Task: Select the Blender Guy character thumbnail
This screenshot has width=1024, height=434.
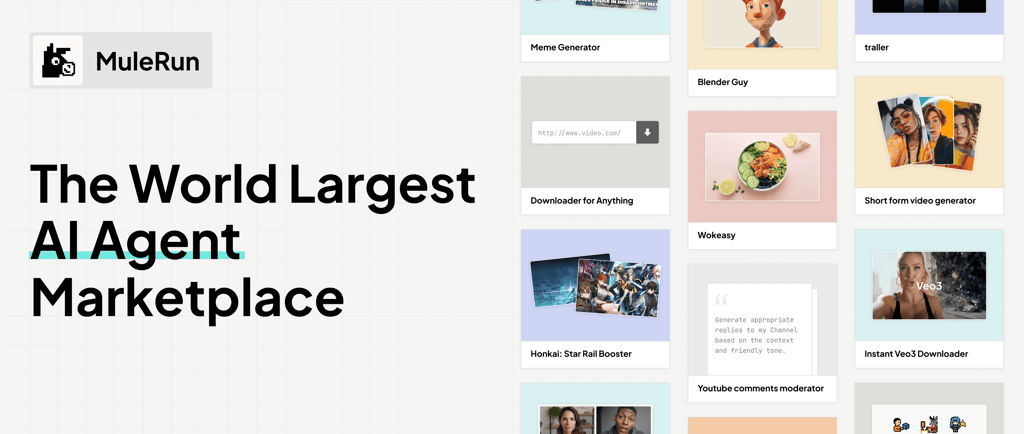Action: pos(762,24)
